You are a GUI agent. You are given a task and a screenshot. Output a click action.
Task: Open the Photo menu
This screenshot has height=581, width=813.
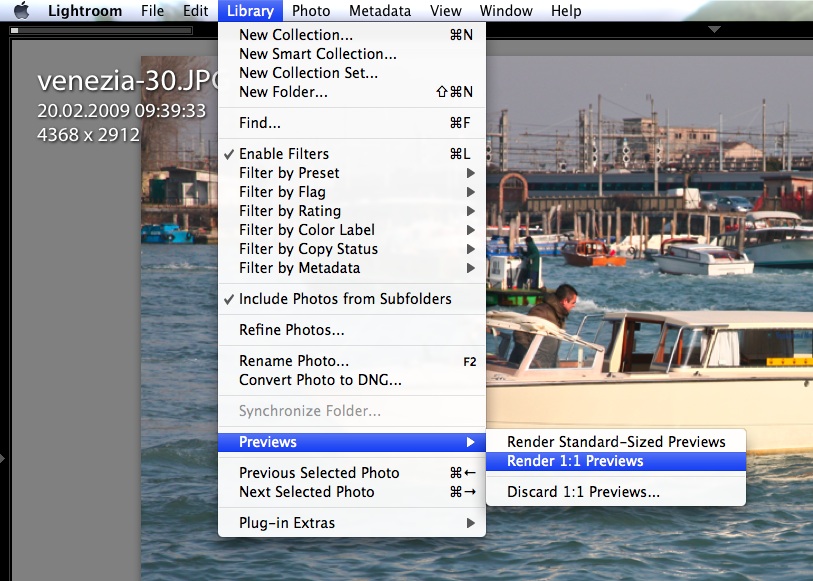click(311, 11)
